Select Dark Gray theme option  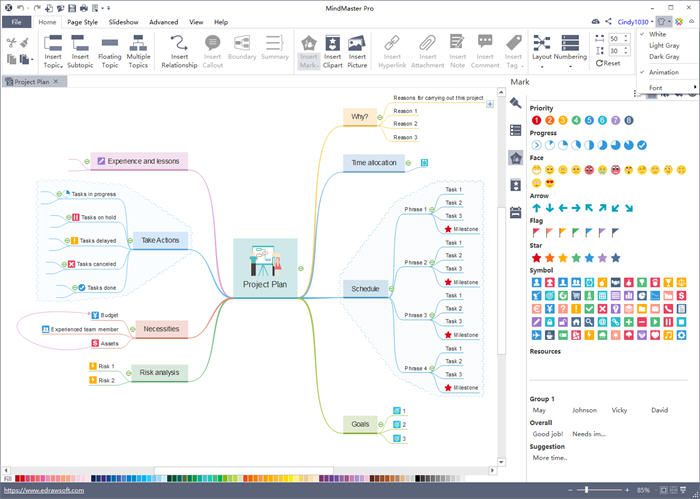coord(664,57)
